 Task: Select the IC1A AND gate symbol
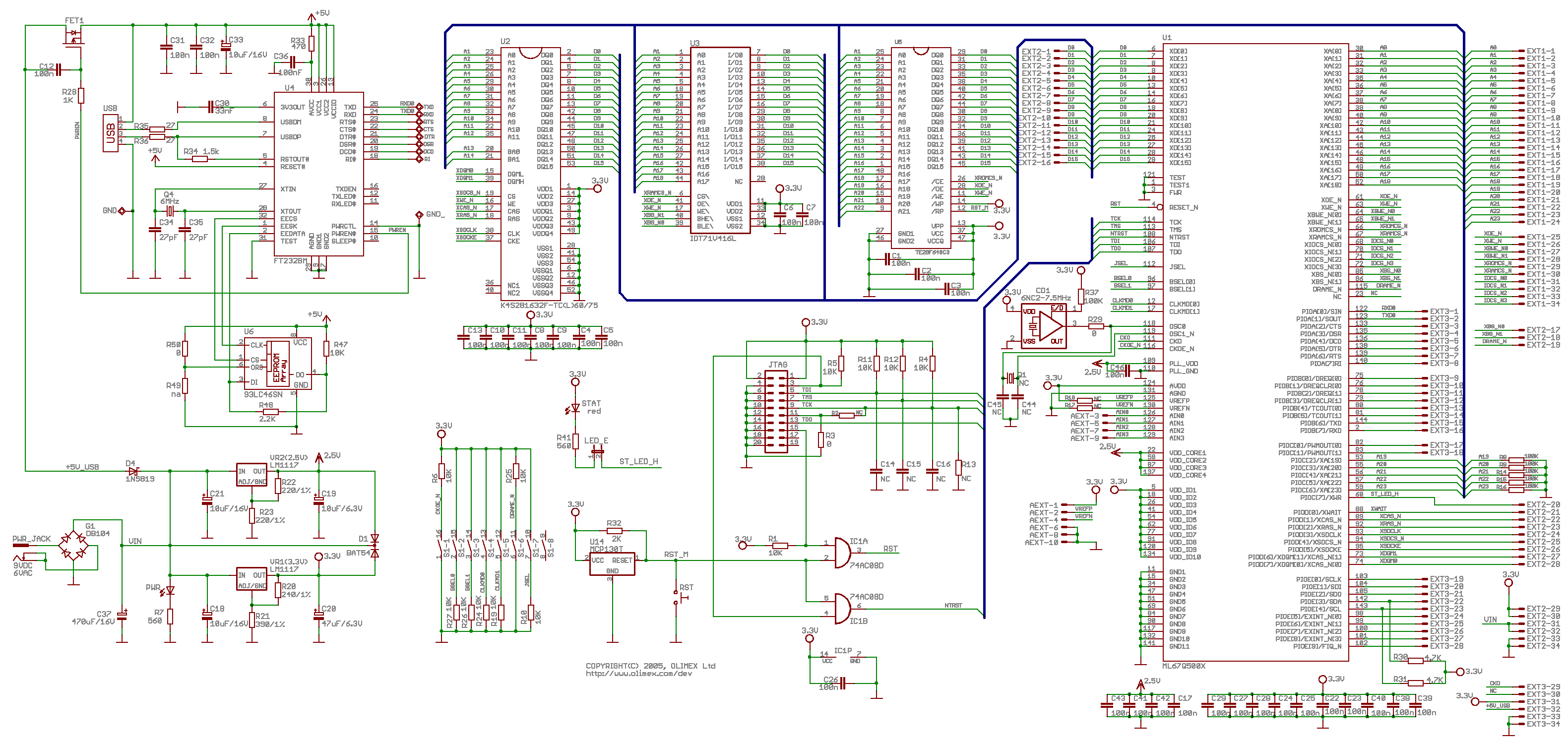[x=843, y=552]
